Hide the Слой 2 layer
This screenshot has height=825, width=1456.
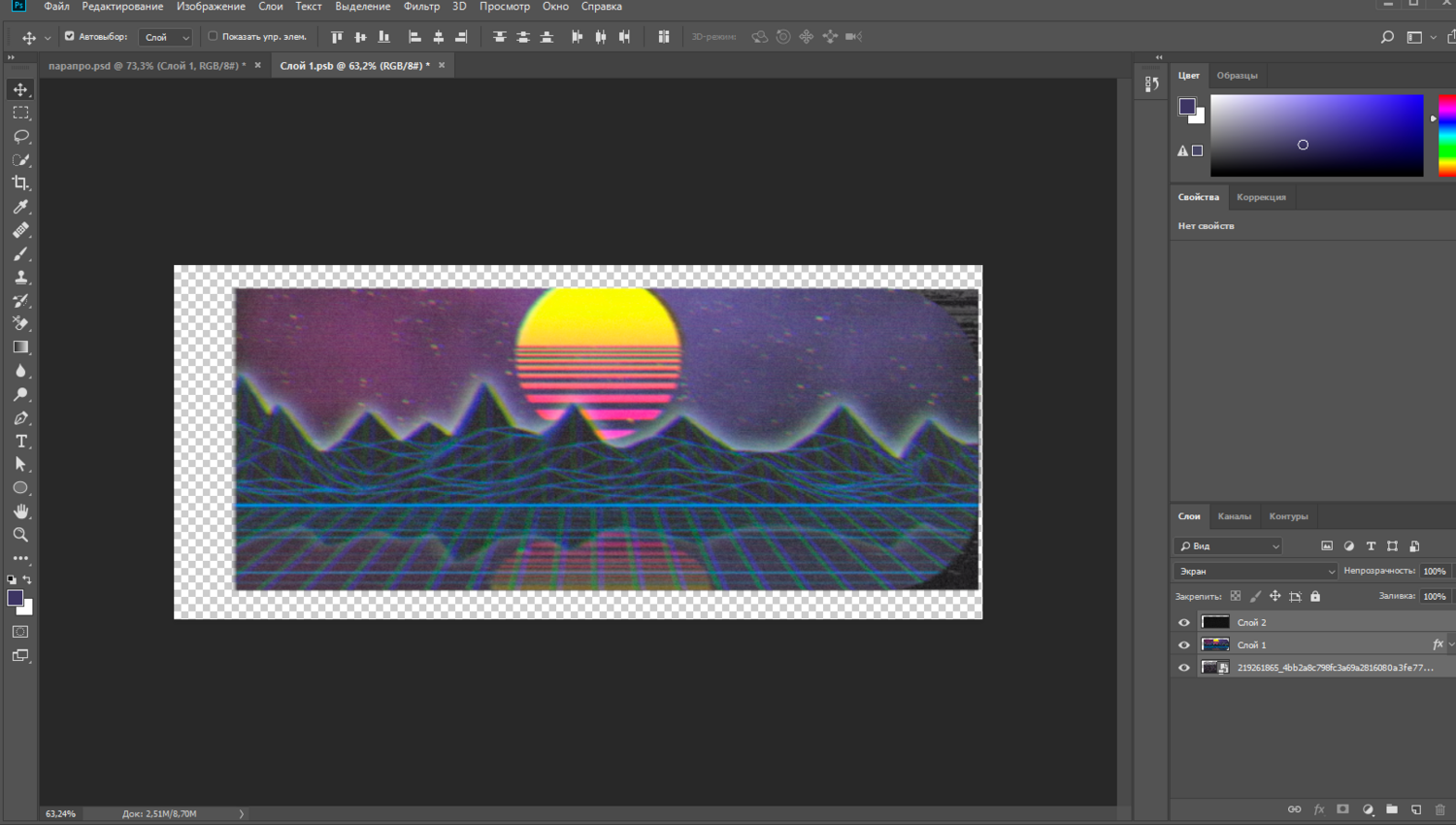point(1183,622)
